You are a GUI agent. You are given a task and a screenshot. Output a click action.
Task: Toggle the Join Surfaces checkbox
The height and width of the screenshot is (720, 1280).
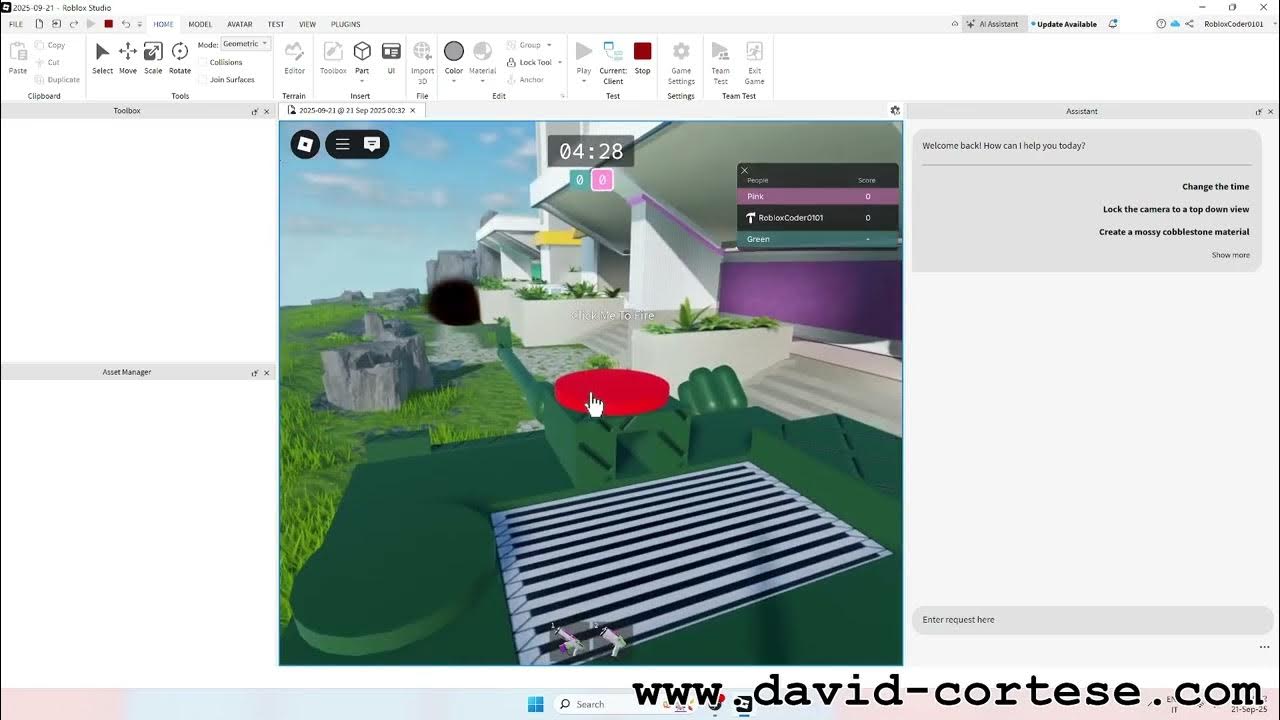click(x=203, y=80)
